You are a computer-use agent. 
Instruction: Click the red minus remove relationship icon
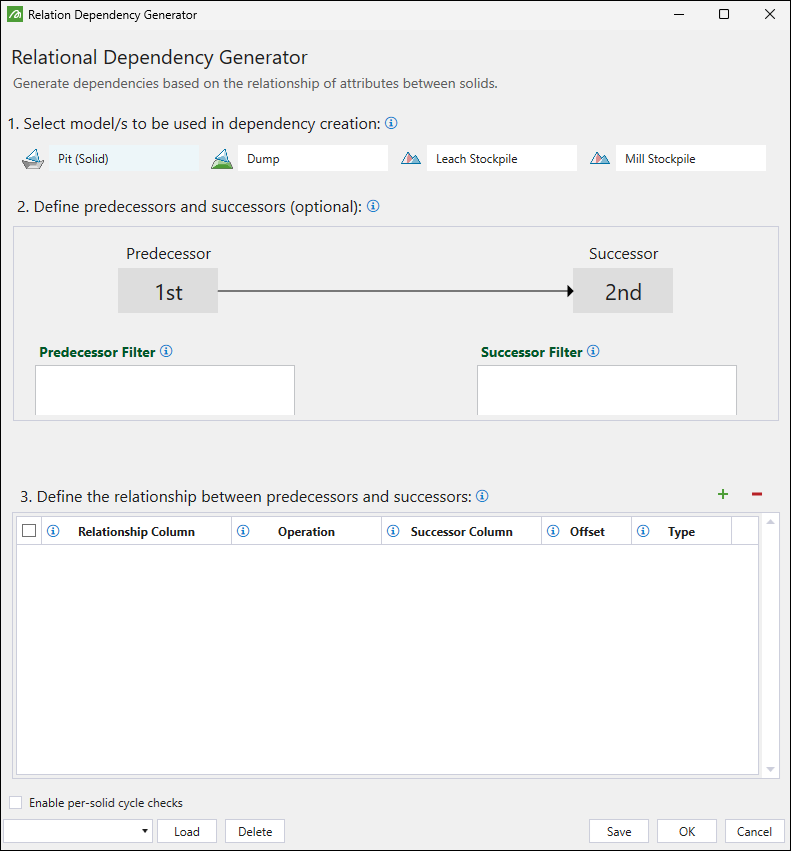pyautogui.click(x=757, y=494)
